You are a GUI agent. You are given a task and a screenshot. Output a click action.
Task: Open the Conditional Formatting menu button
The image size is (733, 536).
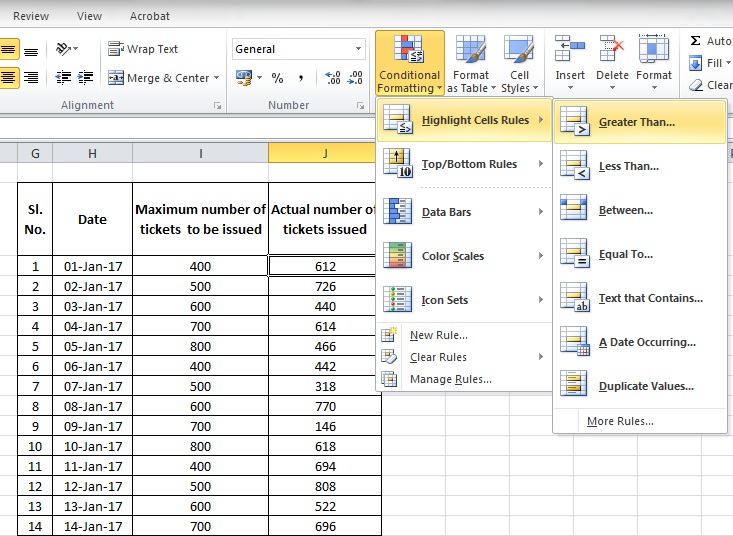(x=410, y=64)
